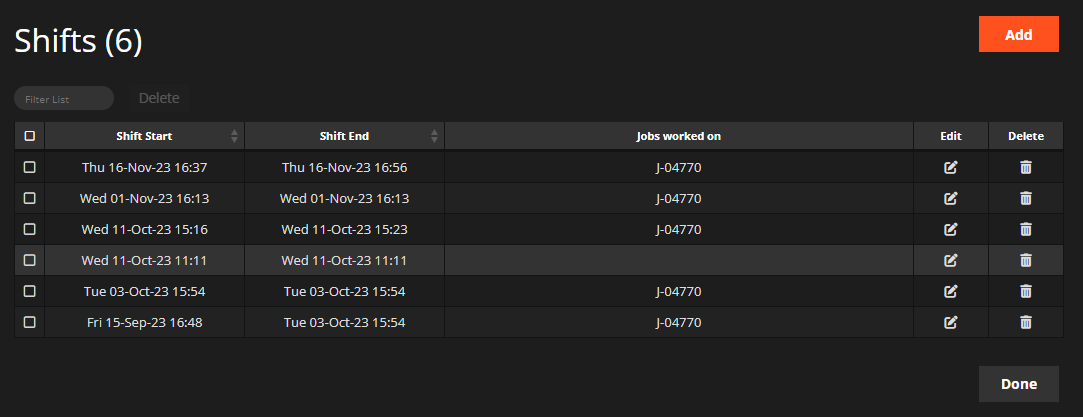The width and height of the screenshot is (1083, 417).
Task: Delete the Fri 15-Sep-23 16:48 shift
Action: [x=1026, y=322]
